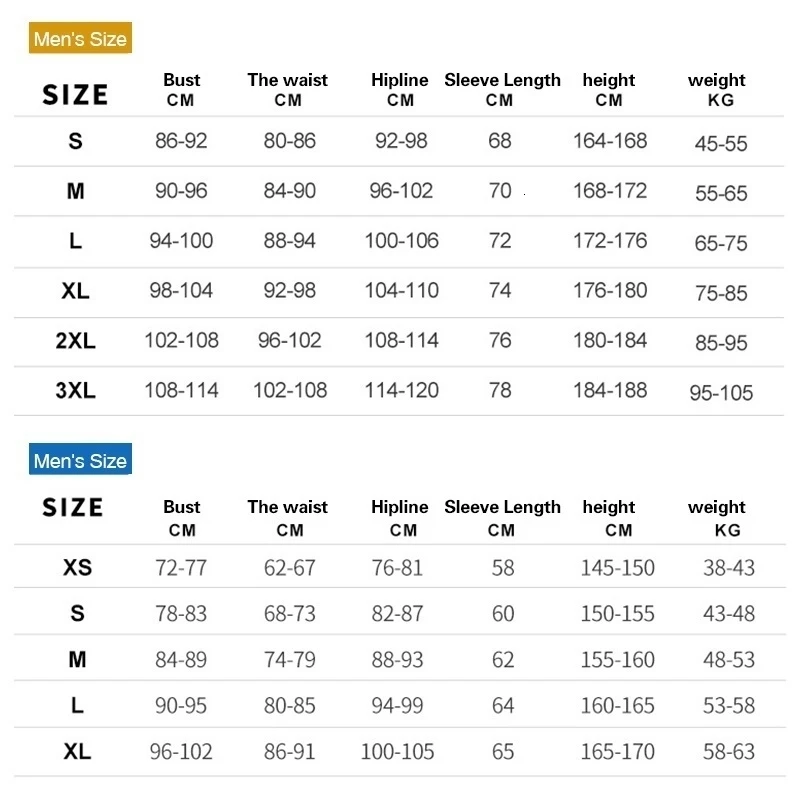The width and height of the screenshot is (800, 800).
Task: Select the 58-63 weight value
Action: (x=729, y=752)
